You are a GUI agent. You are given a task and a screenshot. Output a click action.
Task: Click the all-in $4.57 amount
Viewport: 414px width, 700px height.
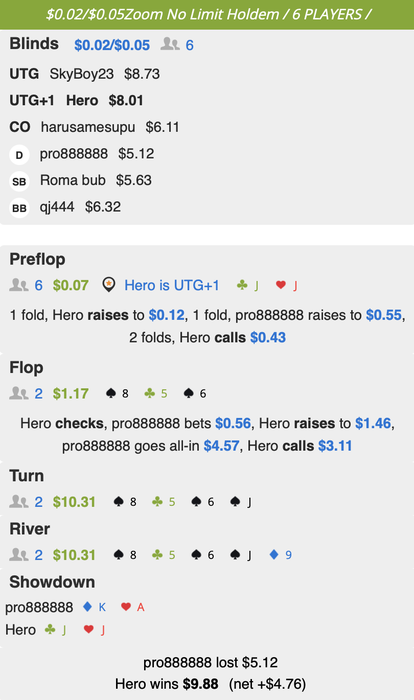click(222, 446)
